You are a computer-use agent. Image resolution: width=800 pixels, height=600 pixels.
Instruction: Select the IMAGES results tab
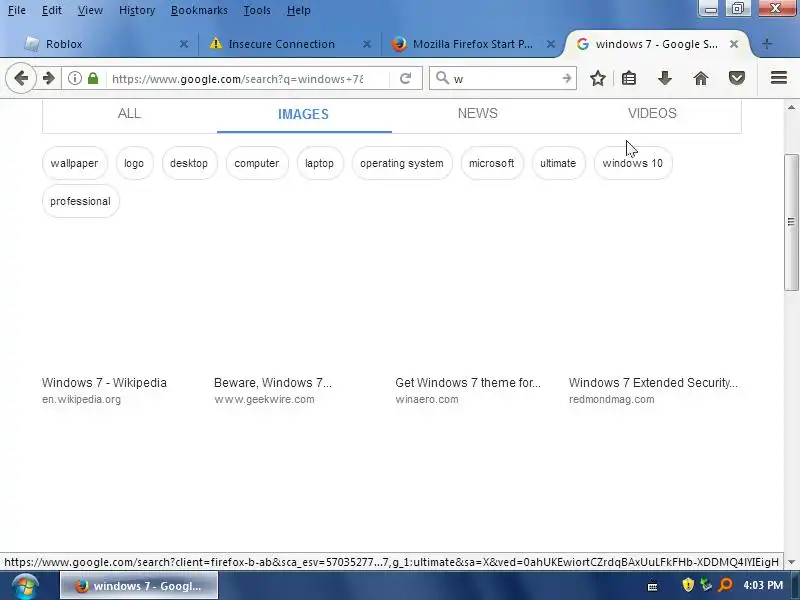pos(303,114)
